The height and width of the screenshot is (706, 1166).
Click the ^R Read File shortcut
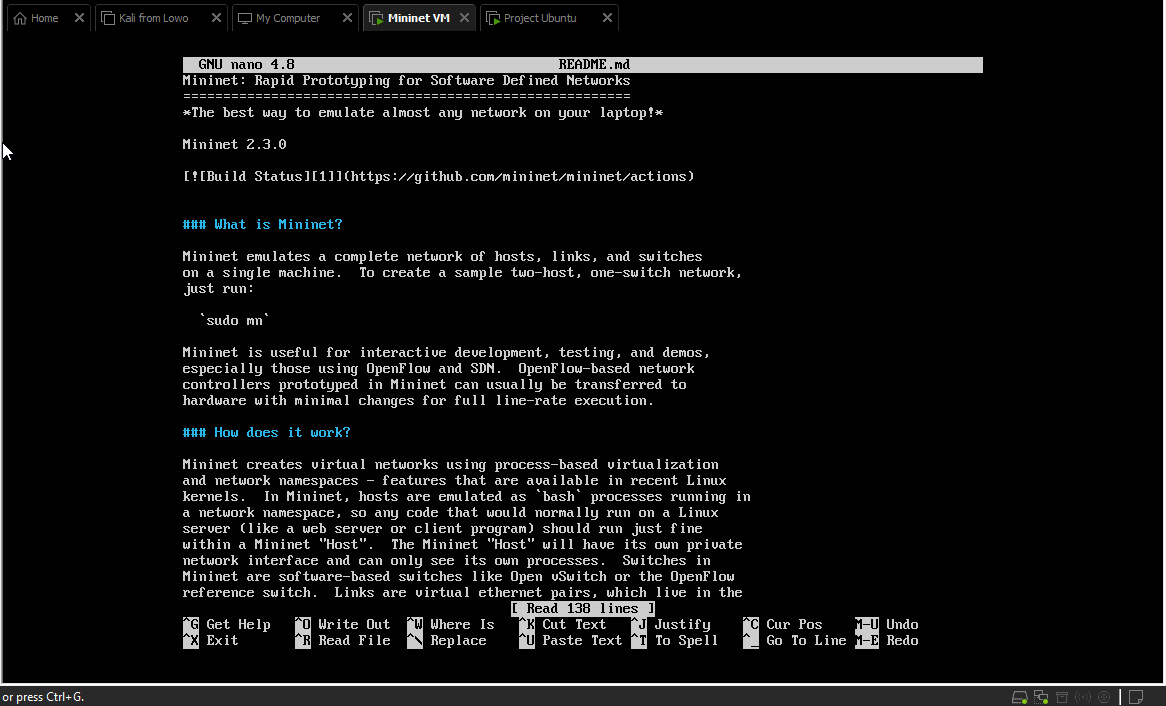[x=343, y=641]
